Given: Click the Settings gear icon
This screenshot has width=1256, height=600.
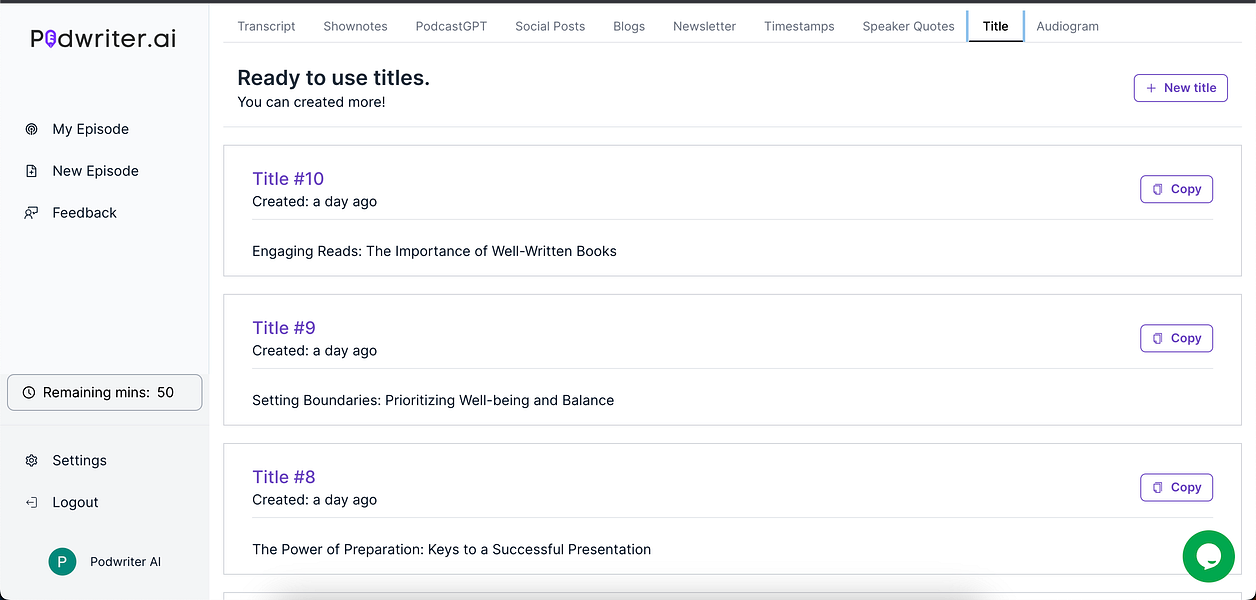Looking at the screenshot, I should 32,460.
